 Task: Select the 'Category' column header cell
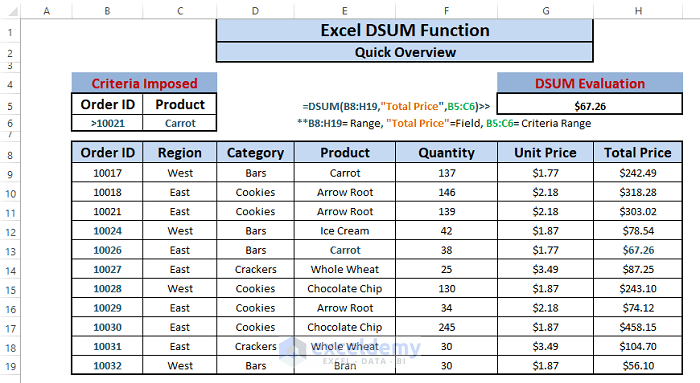click(x=255, y=153)
